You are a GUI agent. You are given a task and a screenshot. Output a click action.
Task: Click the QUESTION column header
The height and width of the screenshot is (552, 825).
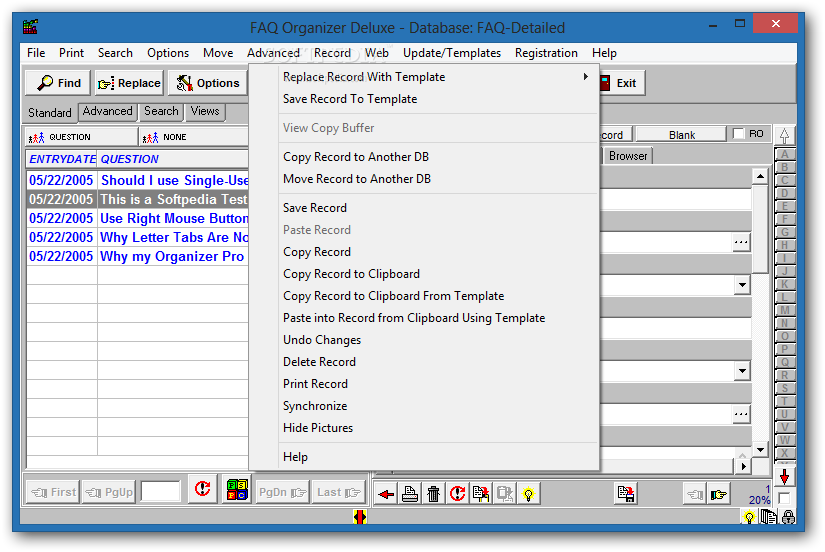click(x=173, y=159)
